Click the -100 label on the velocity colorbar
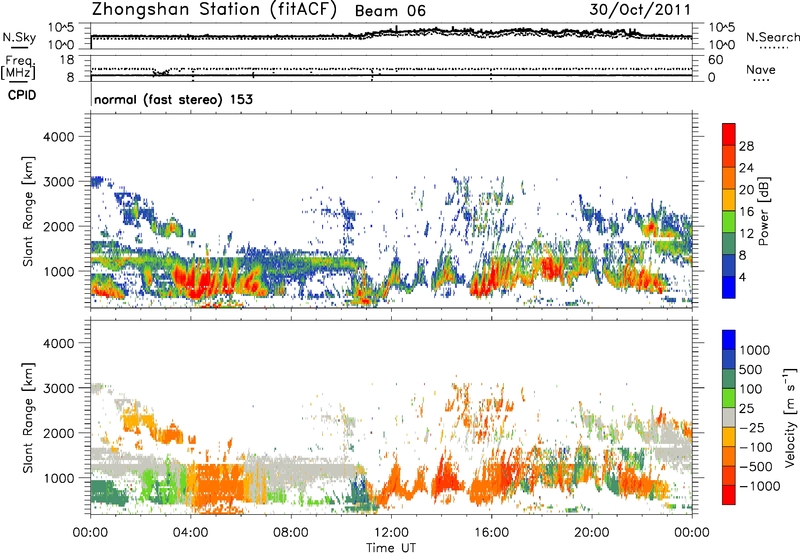800x554 pixels. coord(756,447)
